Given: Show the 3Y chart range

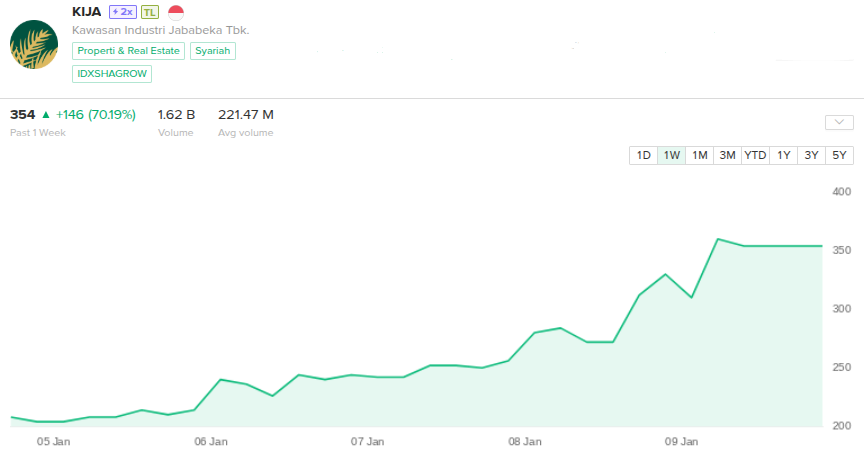Looking at the screenshot, I should tap(812, 155).
